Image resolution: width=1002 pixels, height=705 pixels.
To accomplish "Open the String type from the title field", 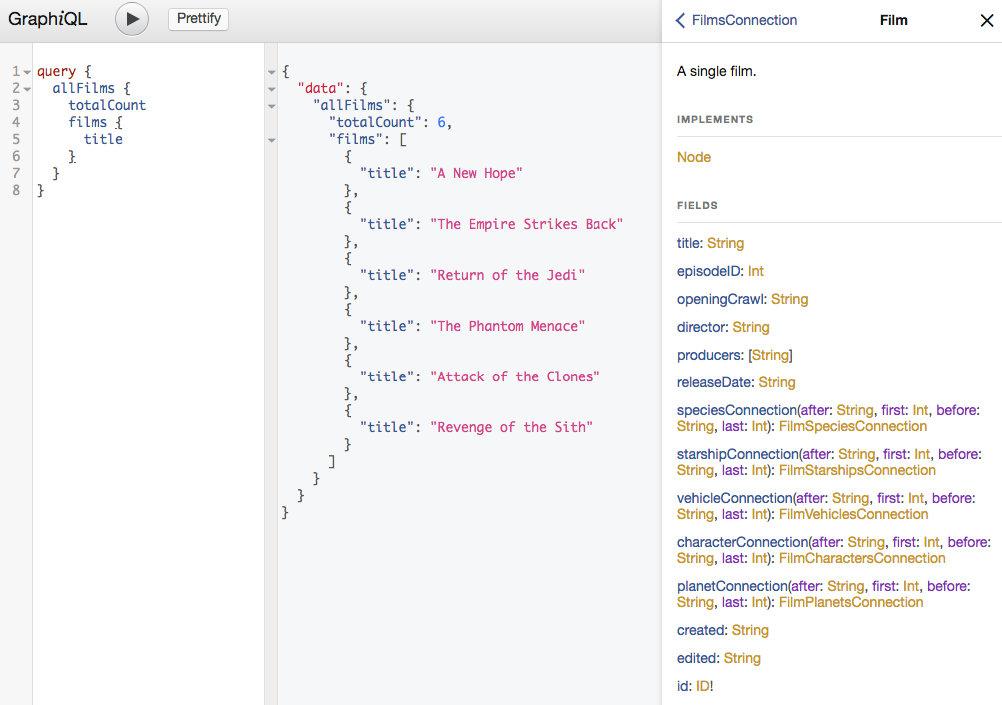I will 726,243.
